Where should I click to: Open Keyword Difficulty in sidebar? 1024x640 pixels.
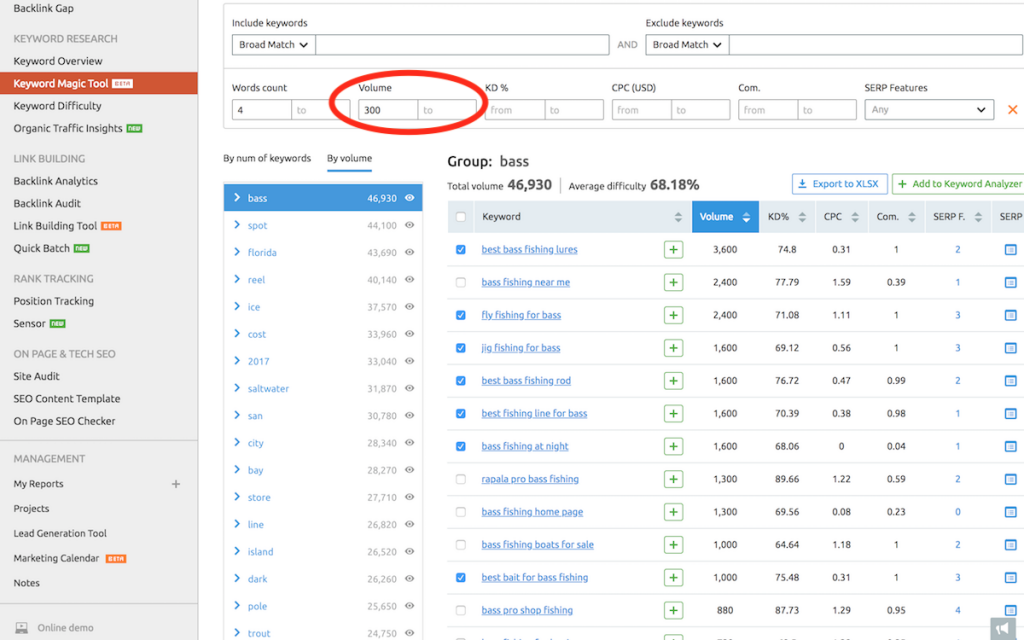(x=57, y=106)
